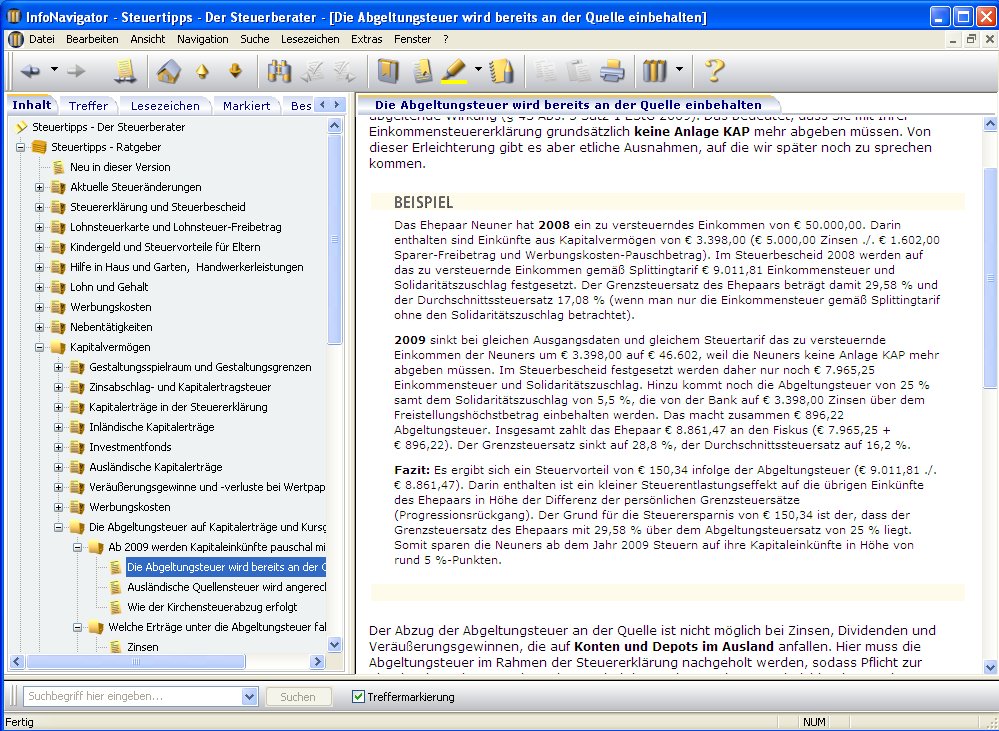
Task: Open the back-history dropdown arrow
Action: pyautogui.click(x=54, y=69)
